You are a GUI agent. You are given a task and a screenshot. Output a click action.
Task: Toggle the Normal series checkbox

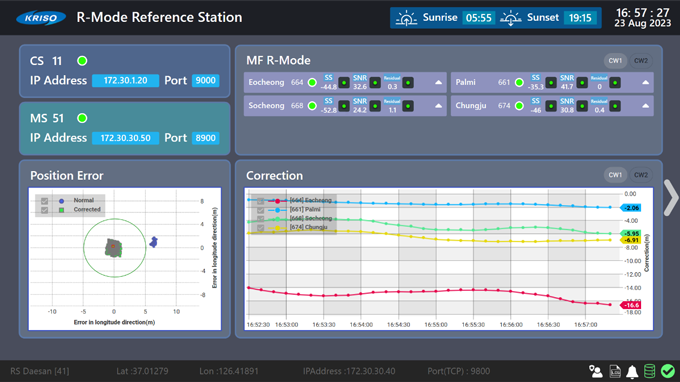(44, 201)
